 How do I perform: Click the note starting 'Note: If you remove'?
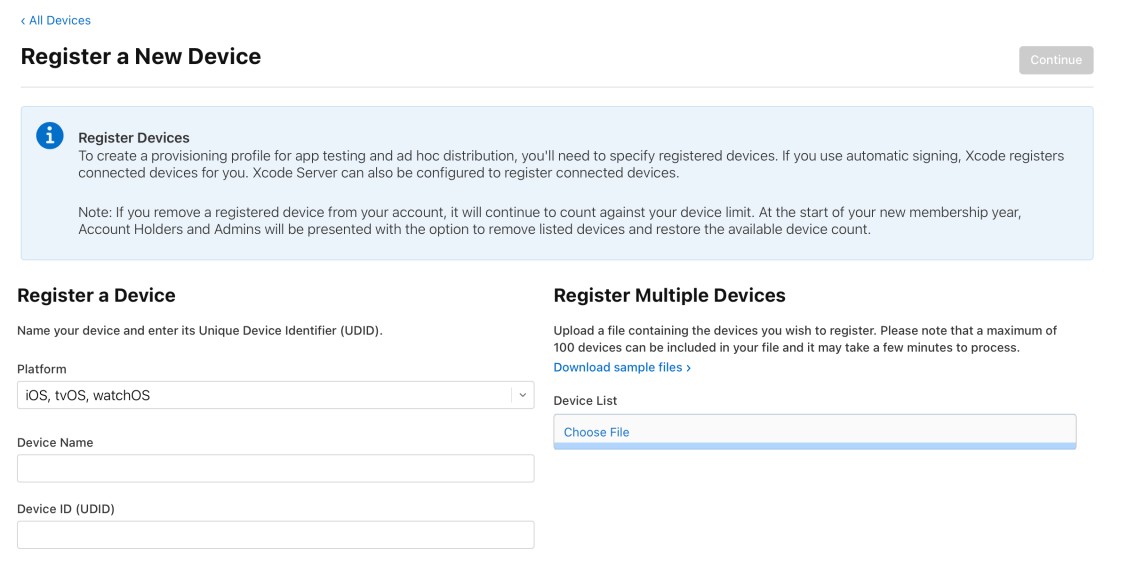click(x=549, y=221)
